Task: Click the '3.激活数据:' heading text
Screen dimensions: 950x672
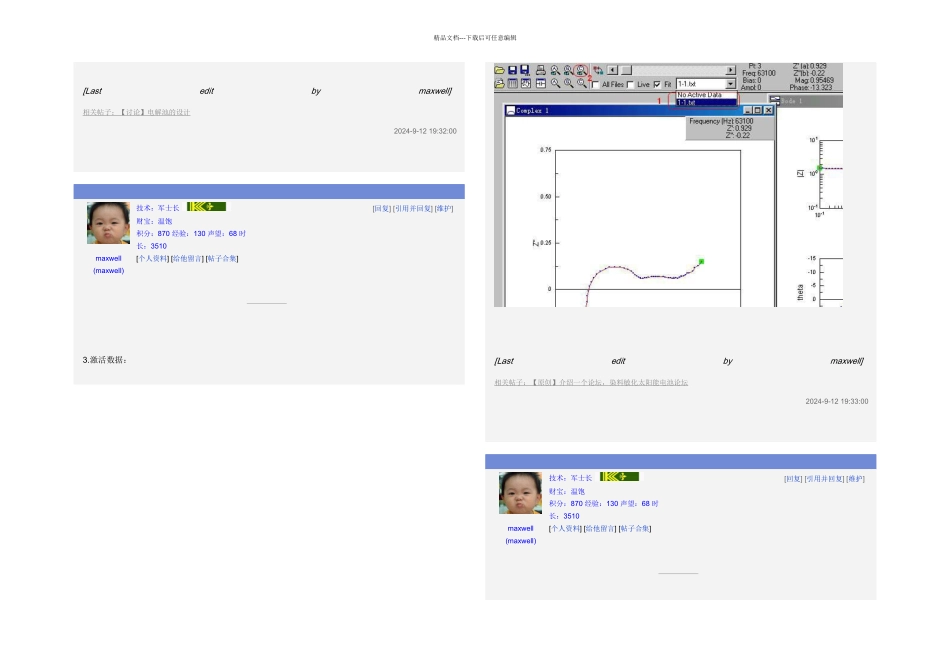Action: (105, 360)
